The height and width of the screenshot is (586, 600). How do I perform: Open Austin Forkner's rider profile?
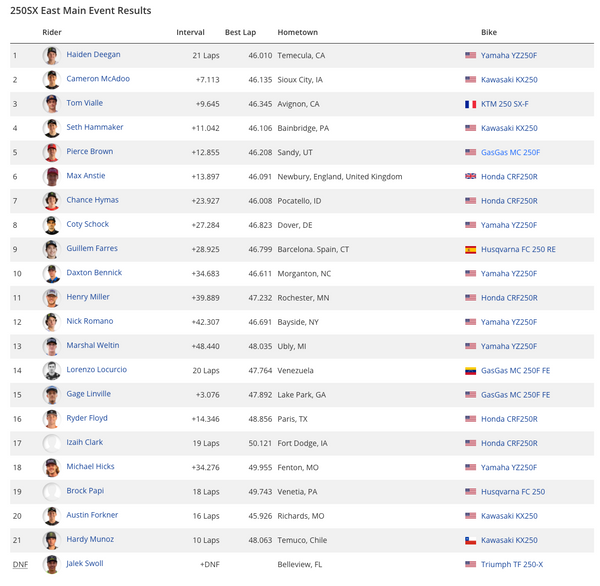click(93, 515)
